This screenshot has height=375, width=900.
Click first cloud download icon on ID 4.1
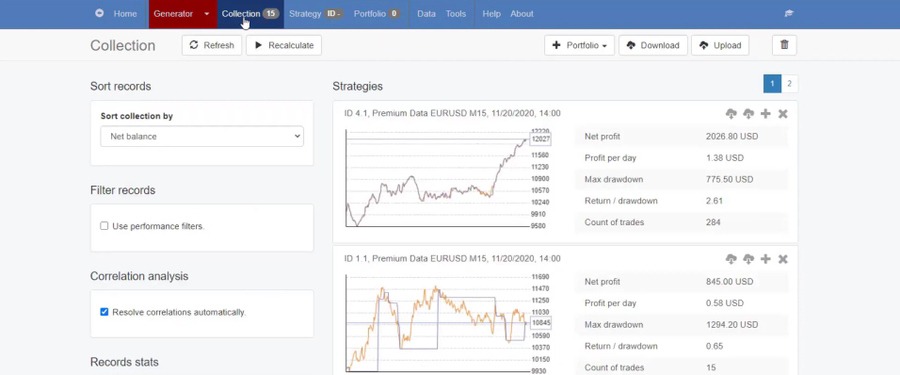point(731,114)
